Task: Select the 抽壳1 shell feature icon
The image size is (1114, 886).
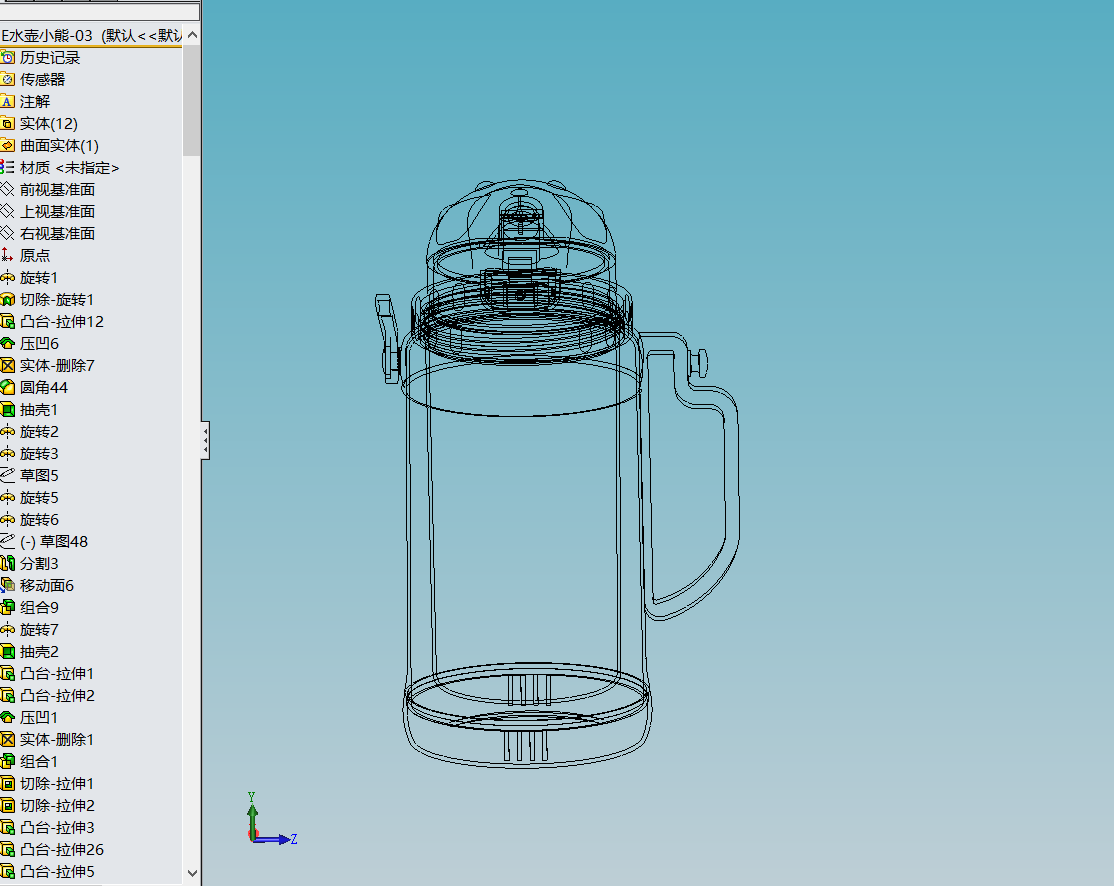Action: point(8,410)
